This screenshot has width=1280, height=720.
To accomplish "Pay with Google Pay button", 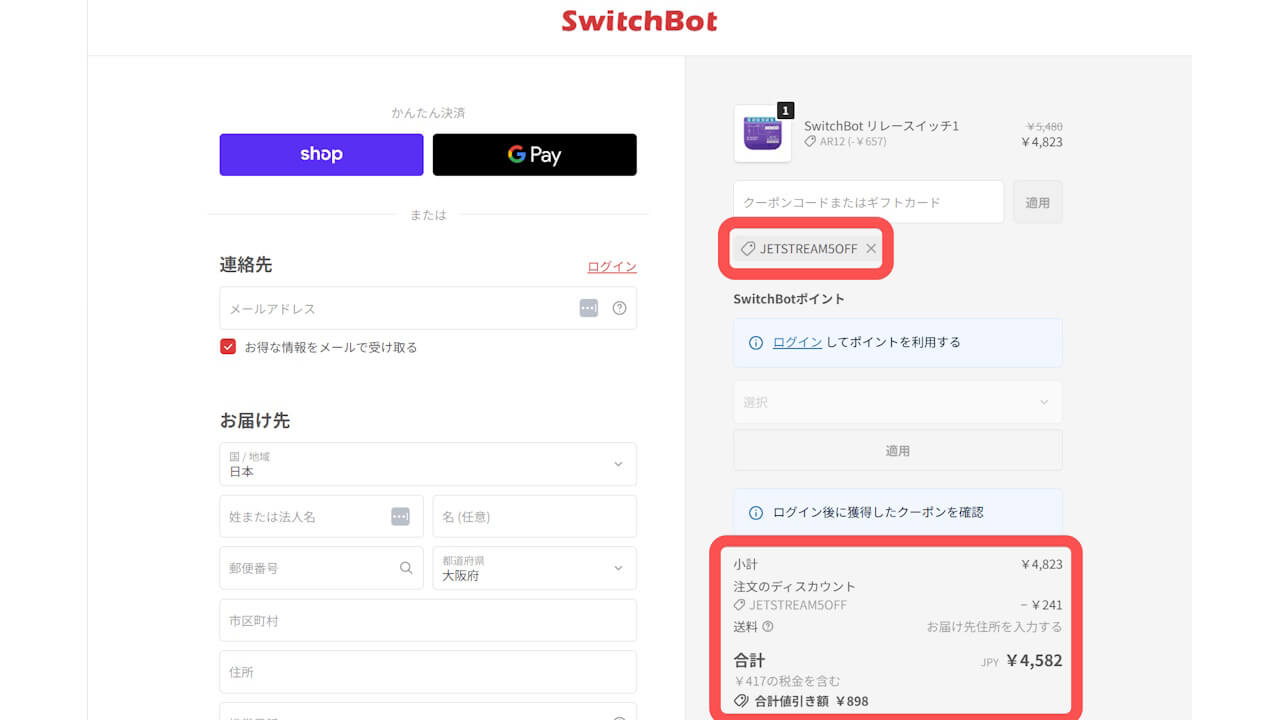I will [534, 155].
